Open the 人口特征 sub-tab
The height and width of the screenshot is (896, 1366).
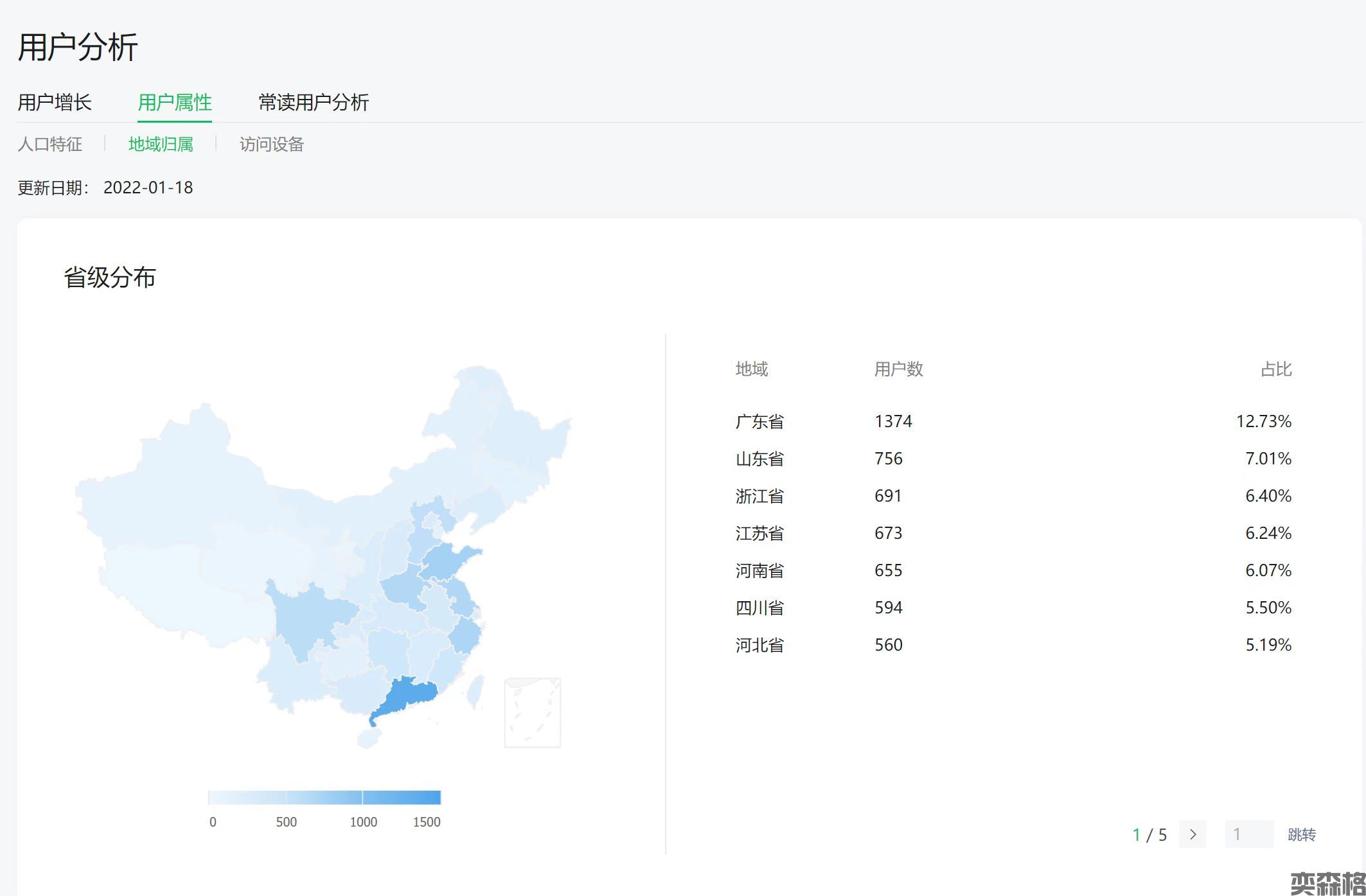(x=50, y=144)
